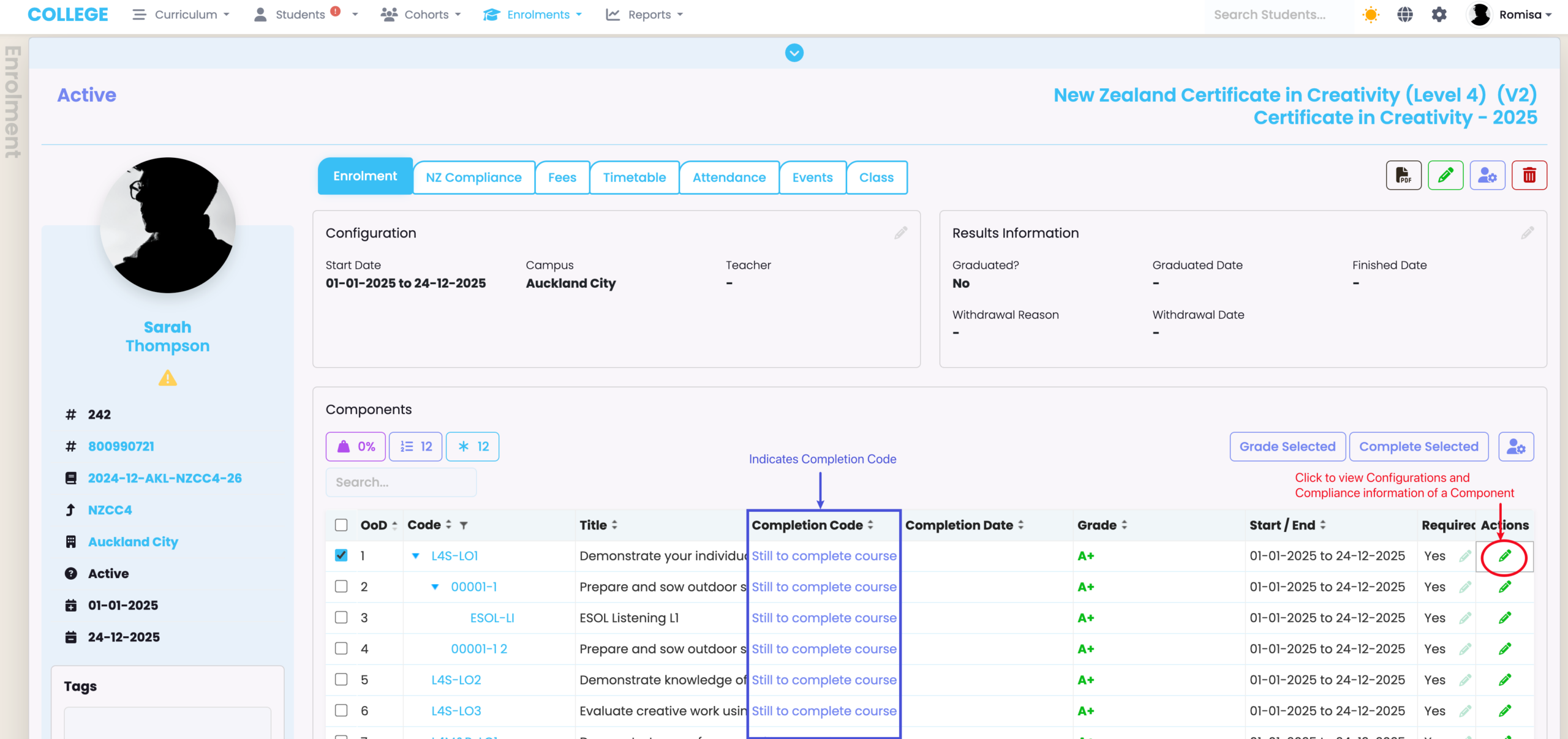This screenshot has width=1568, height=739.
Task: Switch to the NZ Compliance tab
Action: pyautogui.click(x=473, y=178)
